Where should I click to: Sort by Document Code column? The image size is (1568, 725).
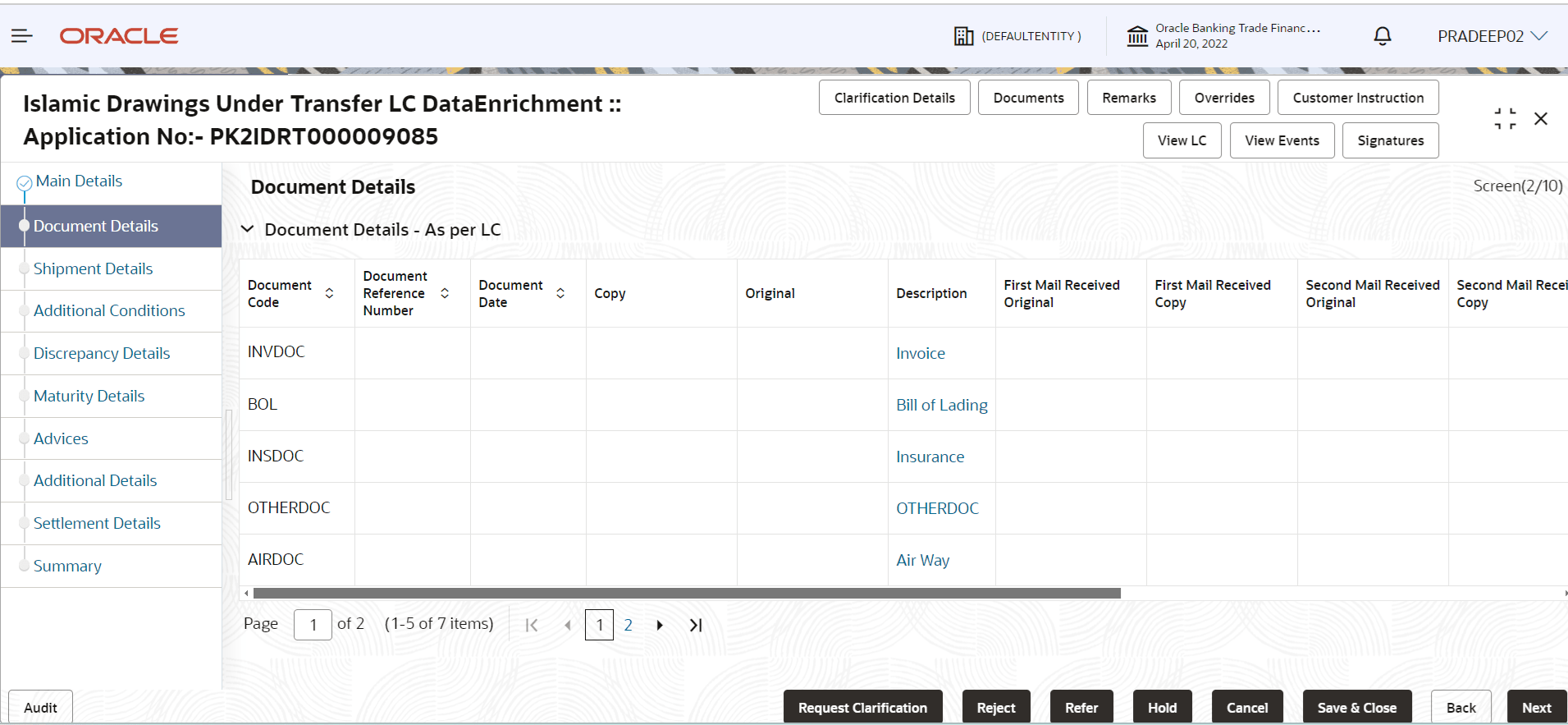[329, 293]
